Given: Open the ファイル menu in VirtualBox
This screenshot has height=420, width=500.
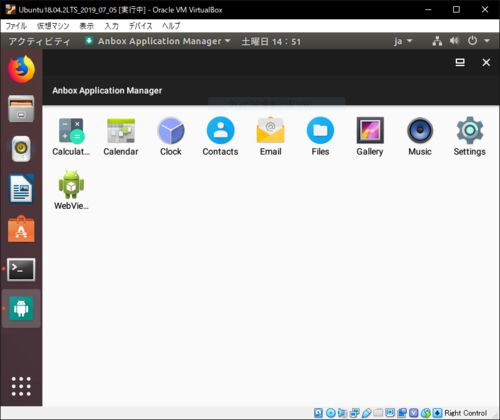Looking at the screenshot, I should pyautogui.click(x=16, y=26).
